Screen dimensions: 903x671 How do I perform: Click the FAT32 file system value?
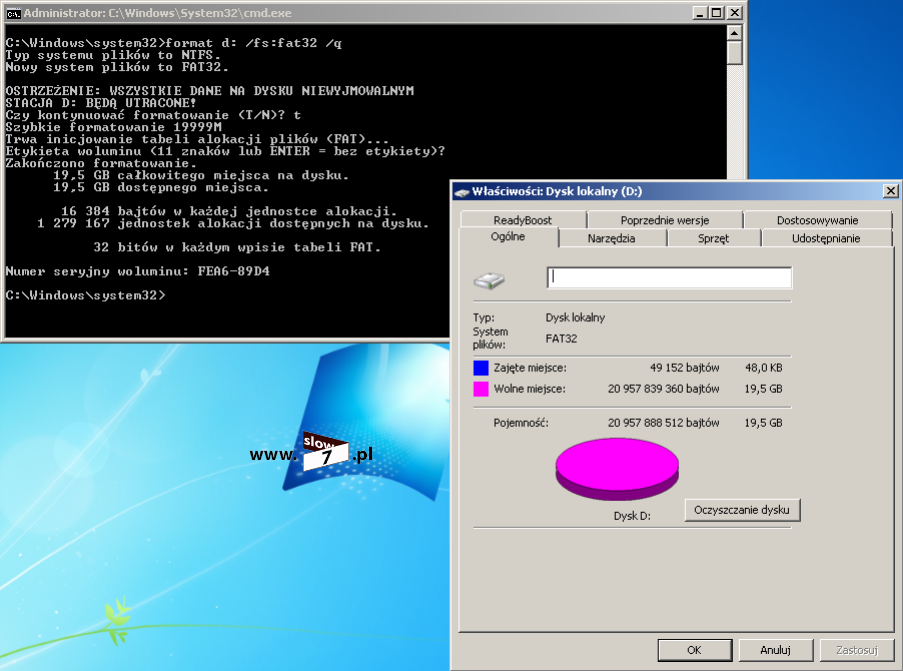coord(561,339)
